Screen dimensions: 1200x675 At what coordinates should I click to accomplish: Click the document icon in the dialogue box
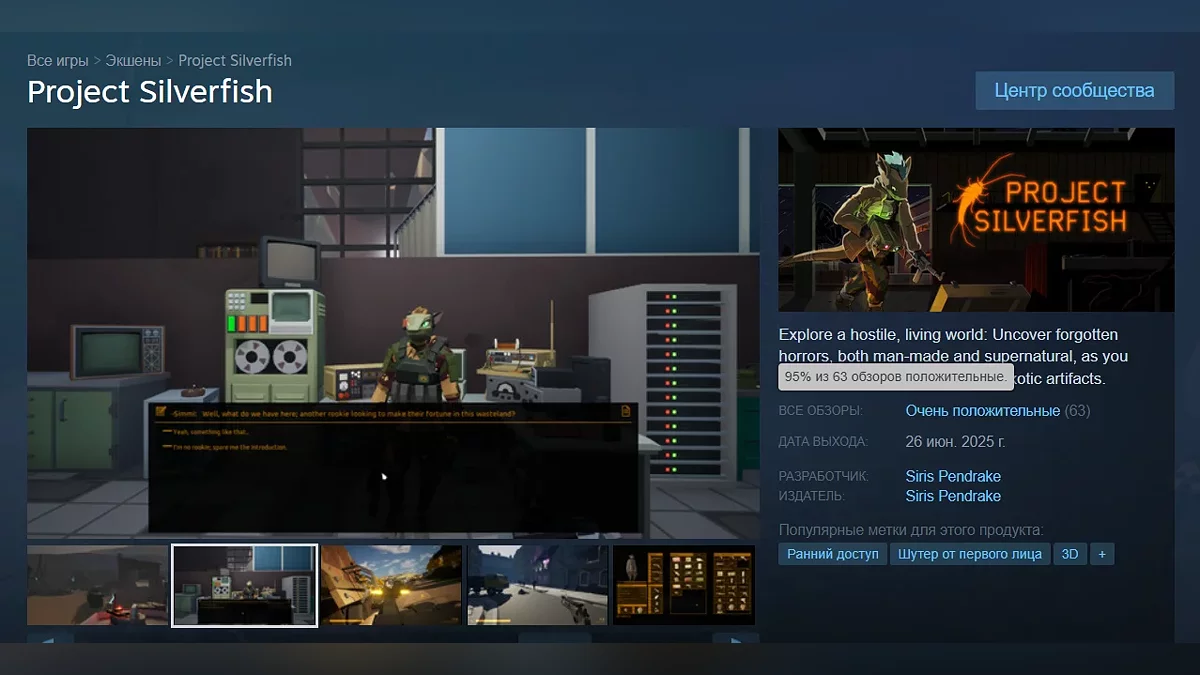pyautogui.click(x=626, y=411)
